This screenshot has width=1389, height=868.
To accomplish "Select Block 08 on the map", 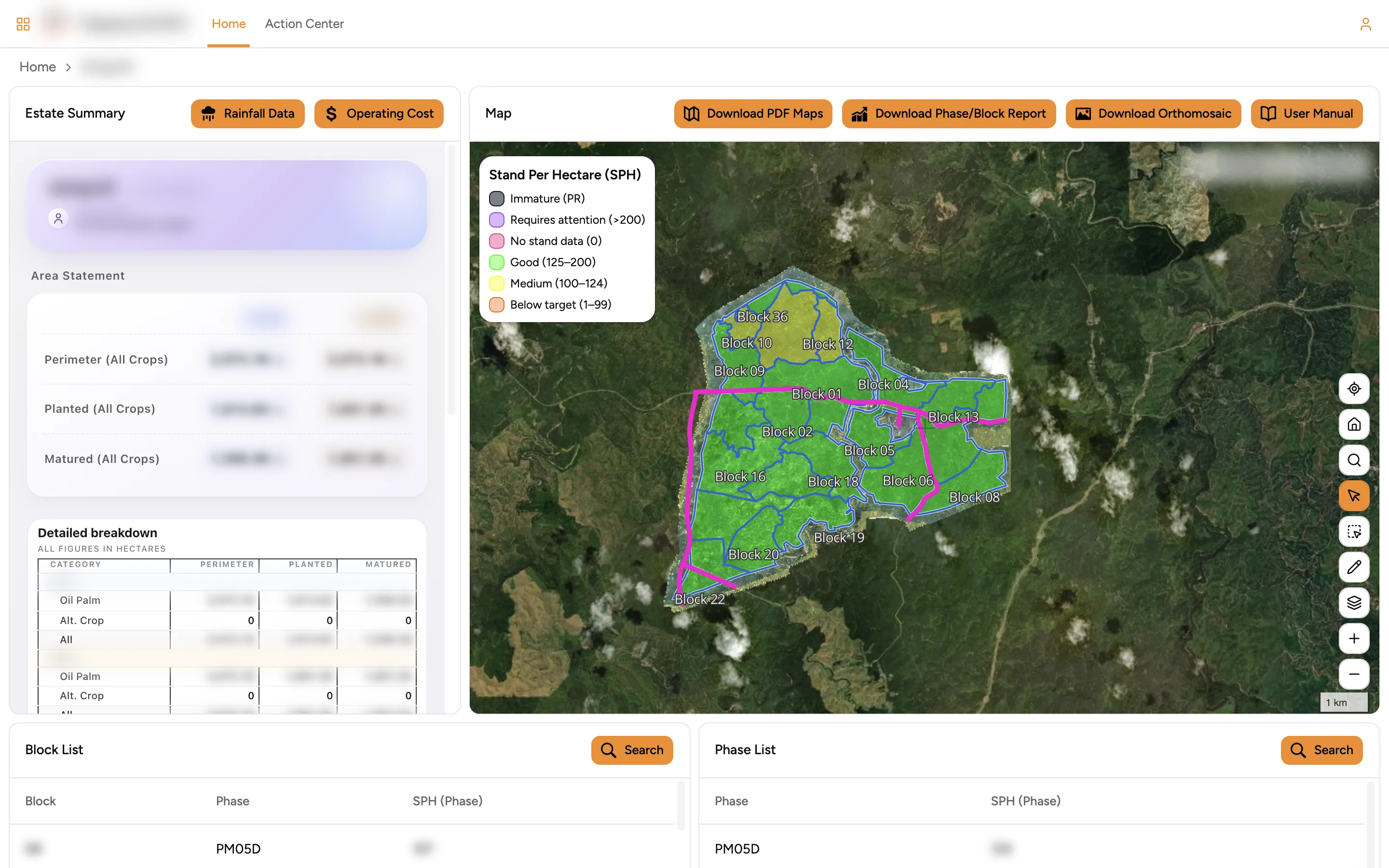I will 975,497.
